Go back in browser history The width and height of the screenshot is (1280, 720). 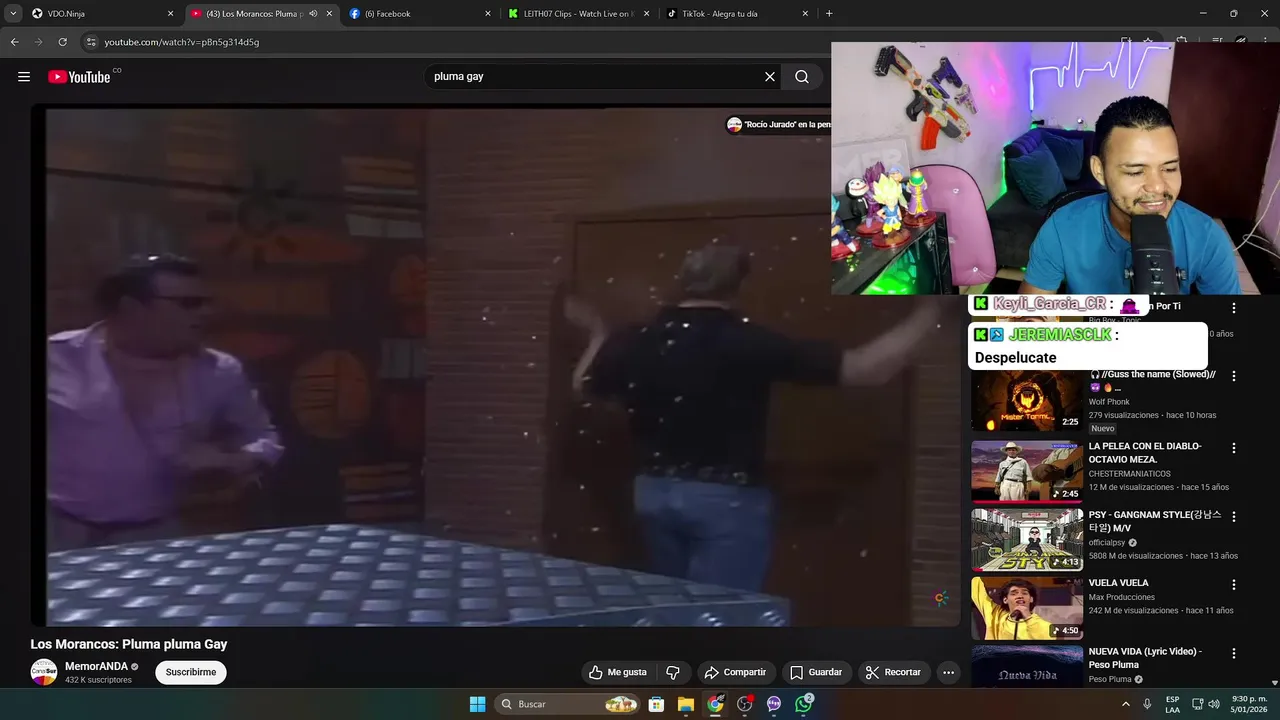(14, 42)
